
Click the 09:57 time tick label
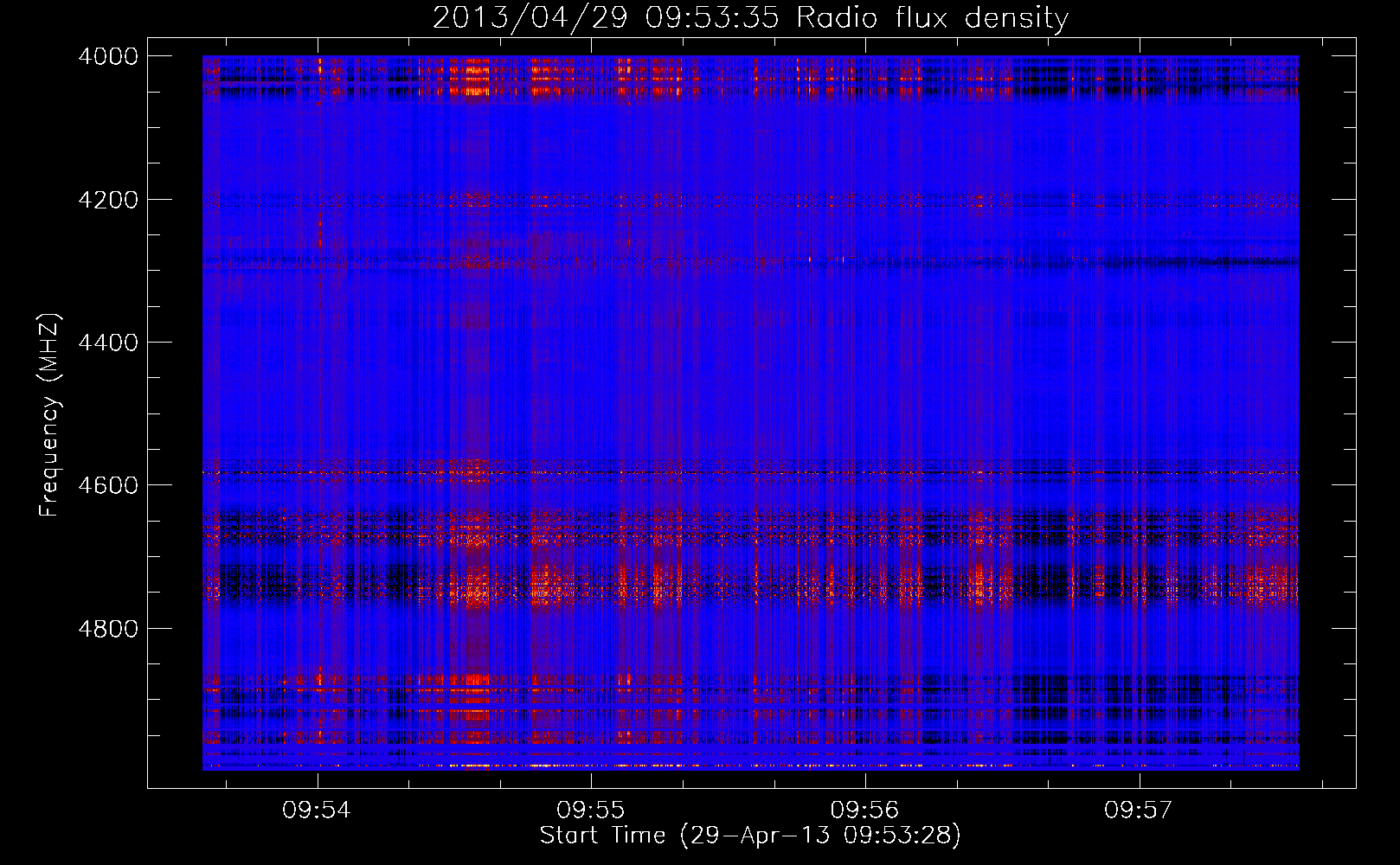pos(1139,810)
